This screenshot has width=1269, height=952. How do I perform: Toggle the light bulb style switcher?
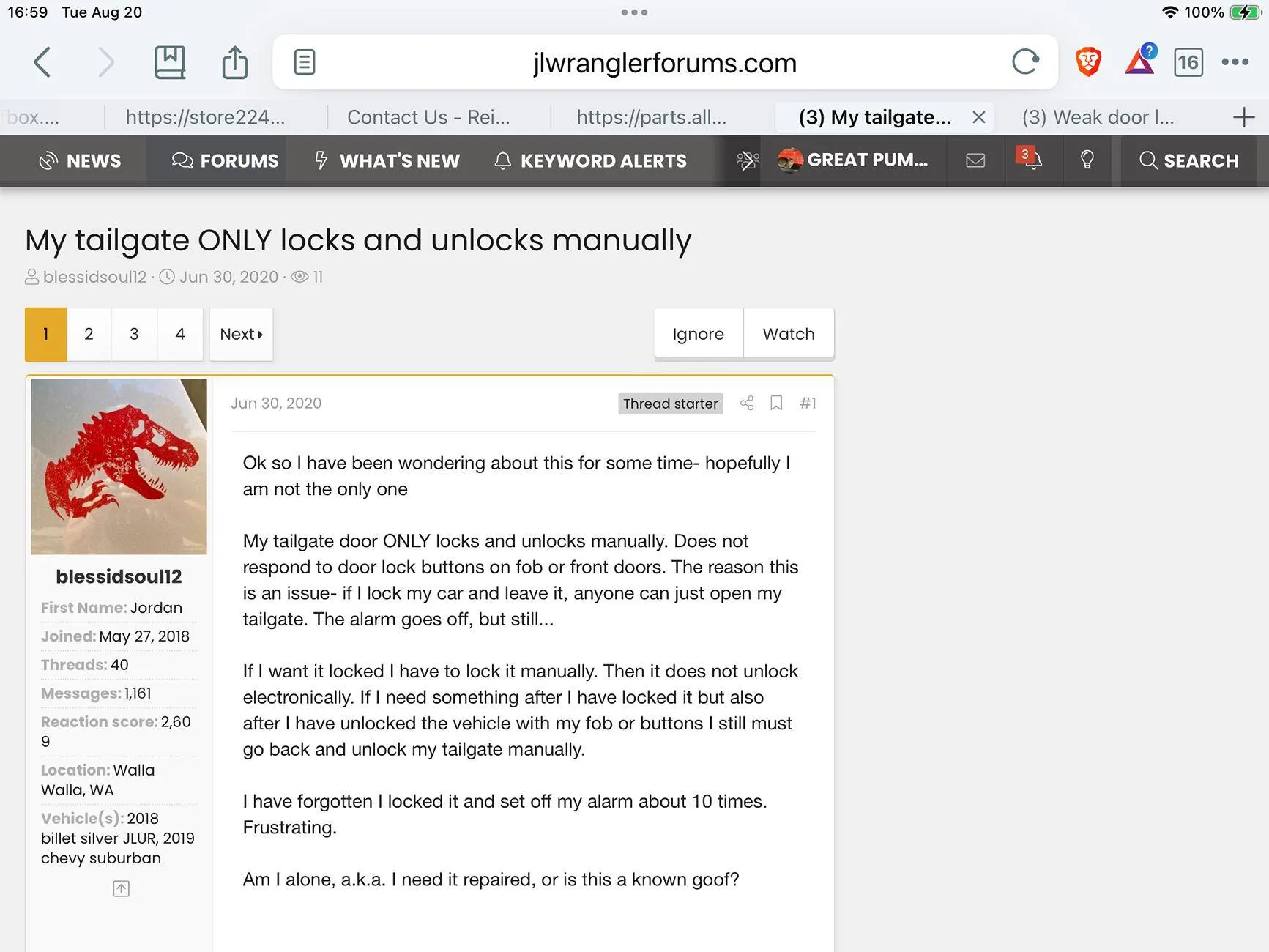point(1087,160)
